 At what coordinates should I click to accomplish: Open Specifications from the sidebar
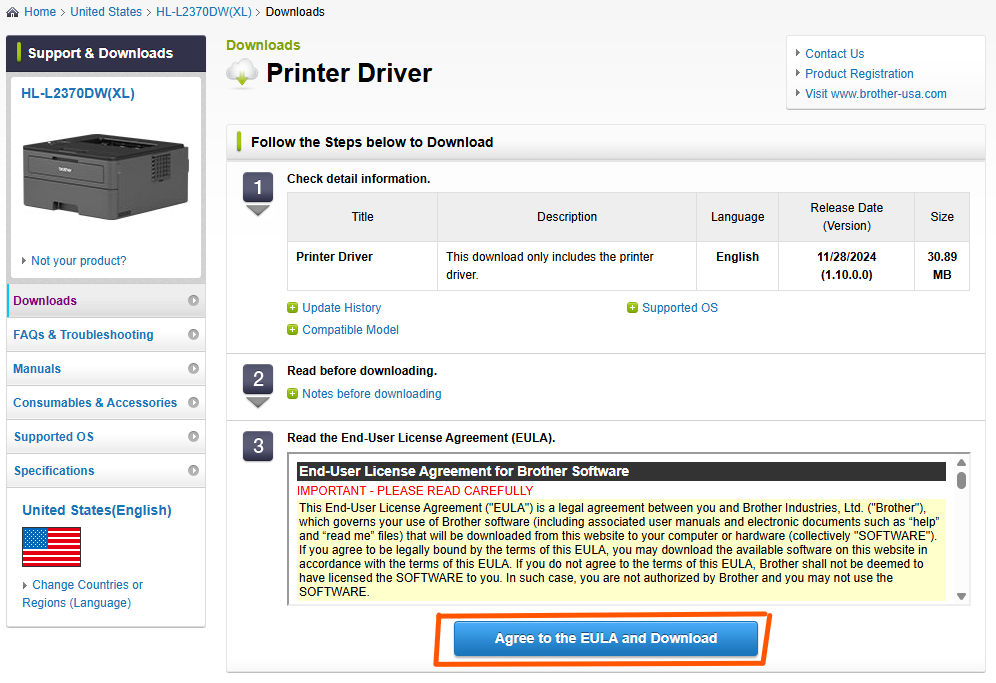pyautogui.click(x=53, y=470)
